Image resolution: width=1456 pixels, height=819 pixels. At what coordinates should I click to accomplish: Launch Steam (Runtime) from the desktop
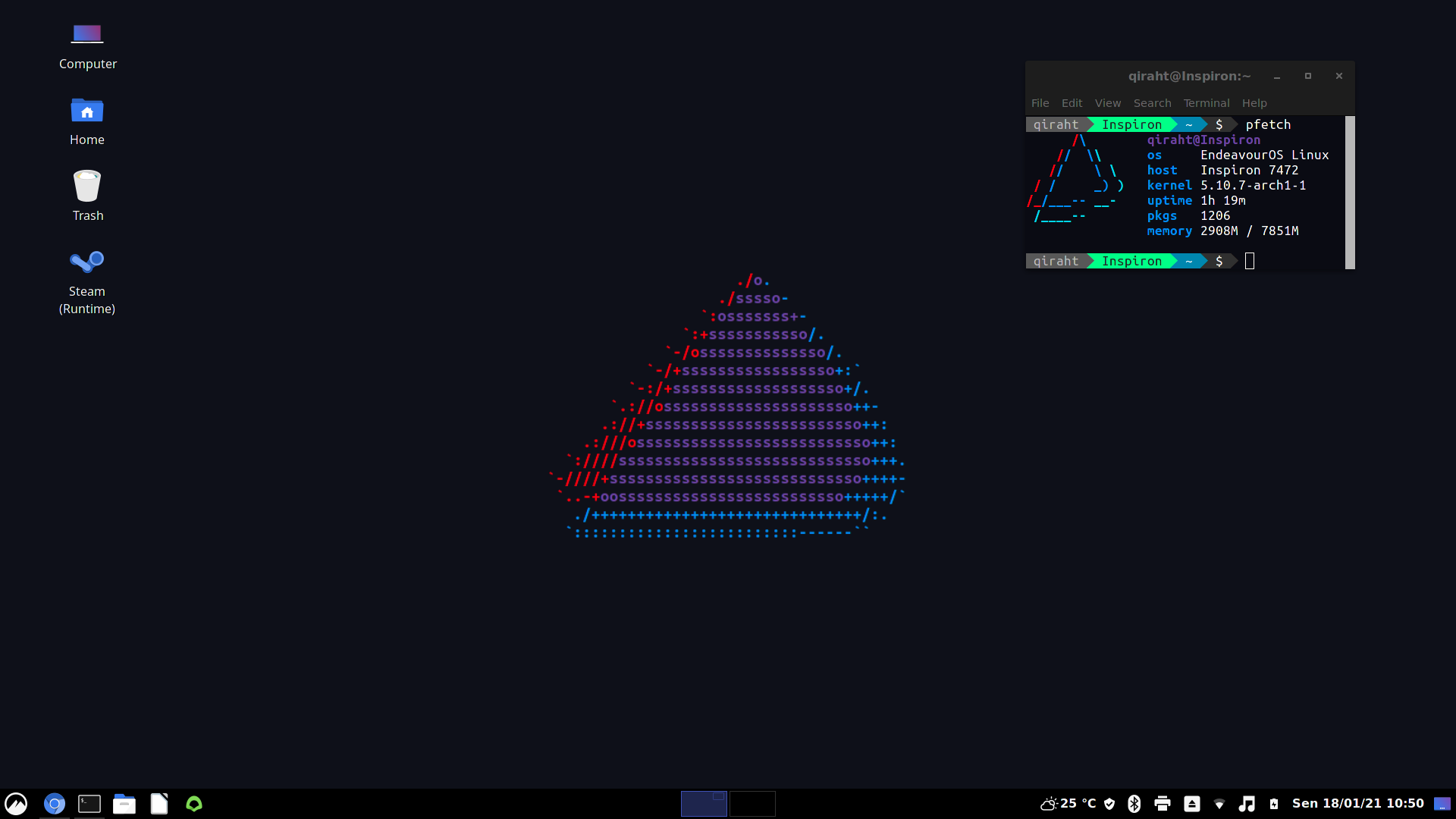point(87,281)
